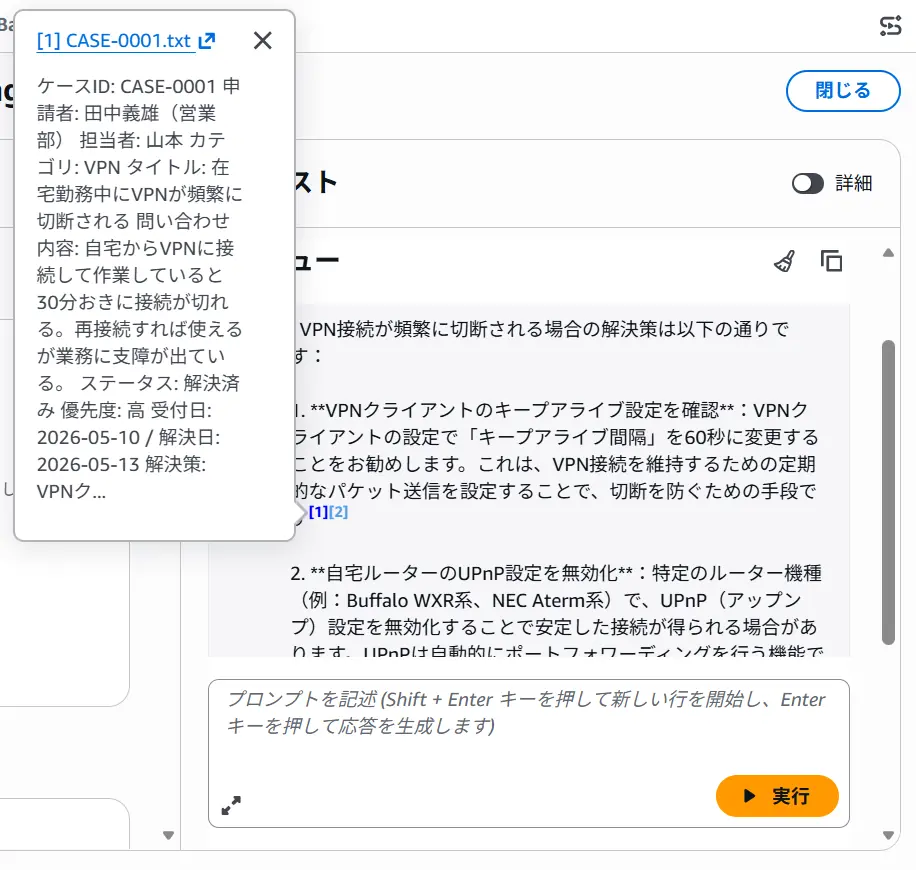Image resolution: width=916 pixels, height=870 pixels.
Task: Clear the response with the broom icon
Action: (785, 261)
